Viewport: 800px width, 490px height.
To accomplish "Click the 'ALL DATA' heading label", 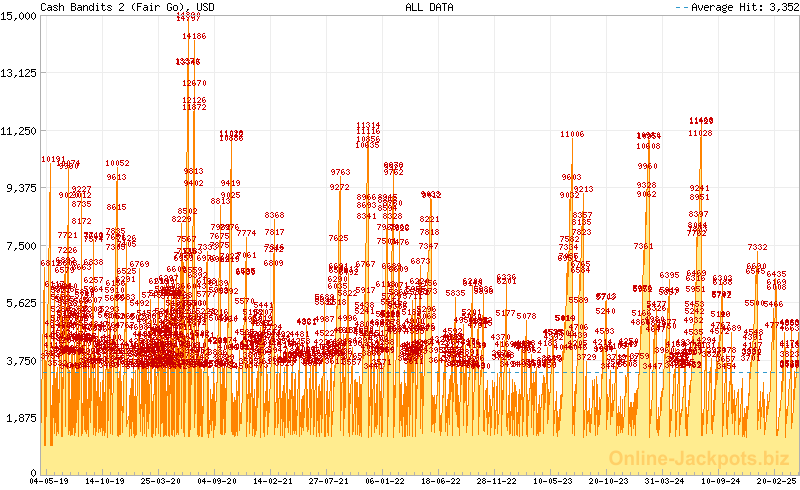I will click(x=429, y=7).
